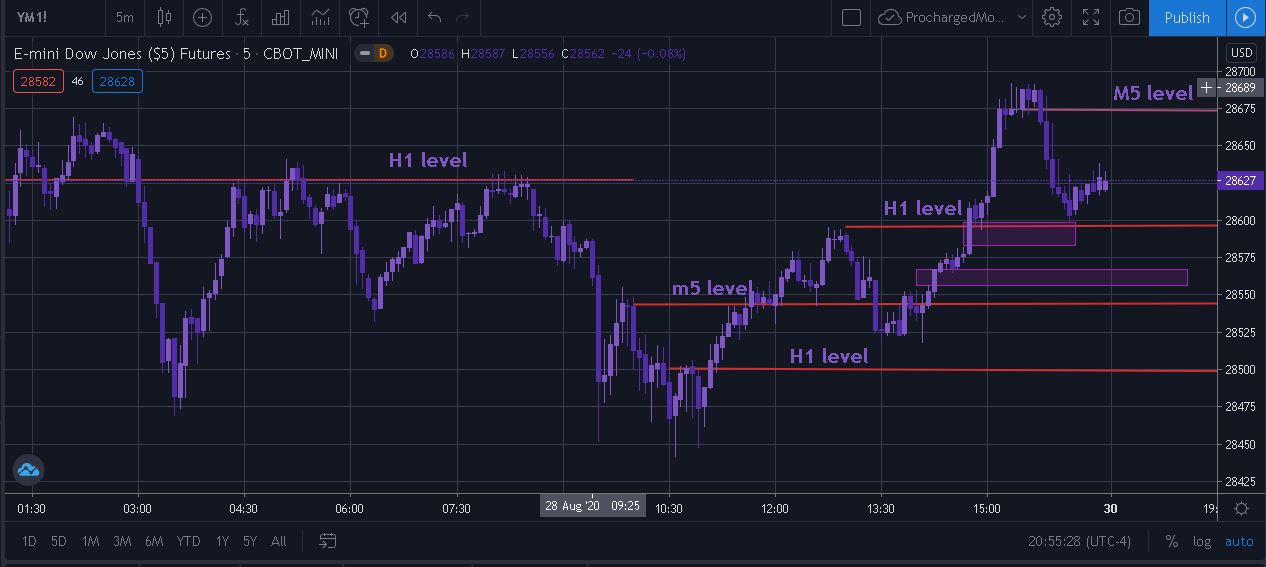Click the blue Publish button
The width and height of the screenshot is (1266, 567).
point(1187,17)
